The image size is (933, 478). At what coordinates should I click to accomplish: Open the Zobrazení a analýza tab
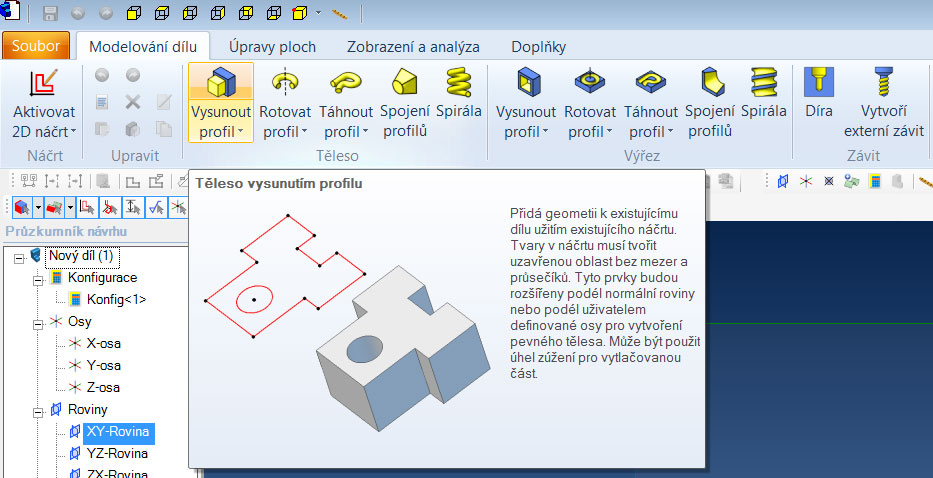pos(413,47)
